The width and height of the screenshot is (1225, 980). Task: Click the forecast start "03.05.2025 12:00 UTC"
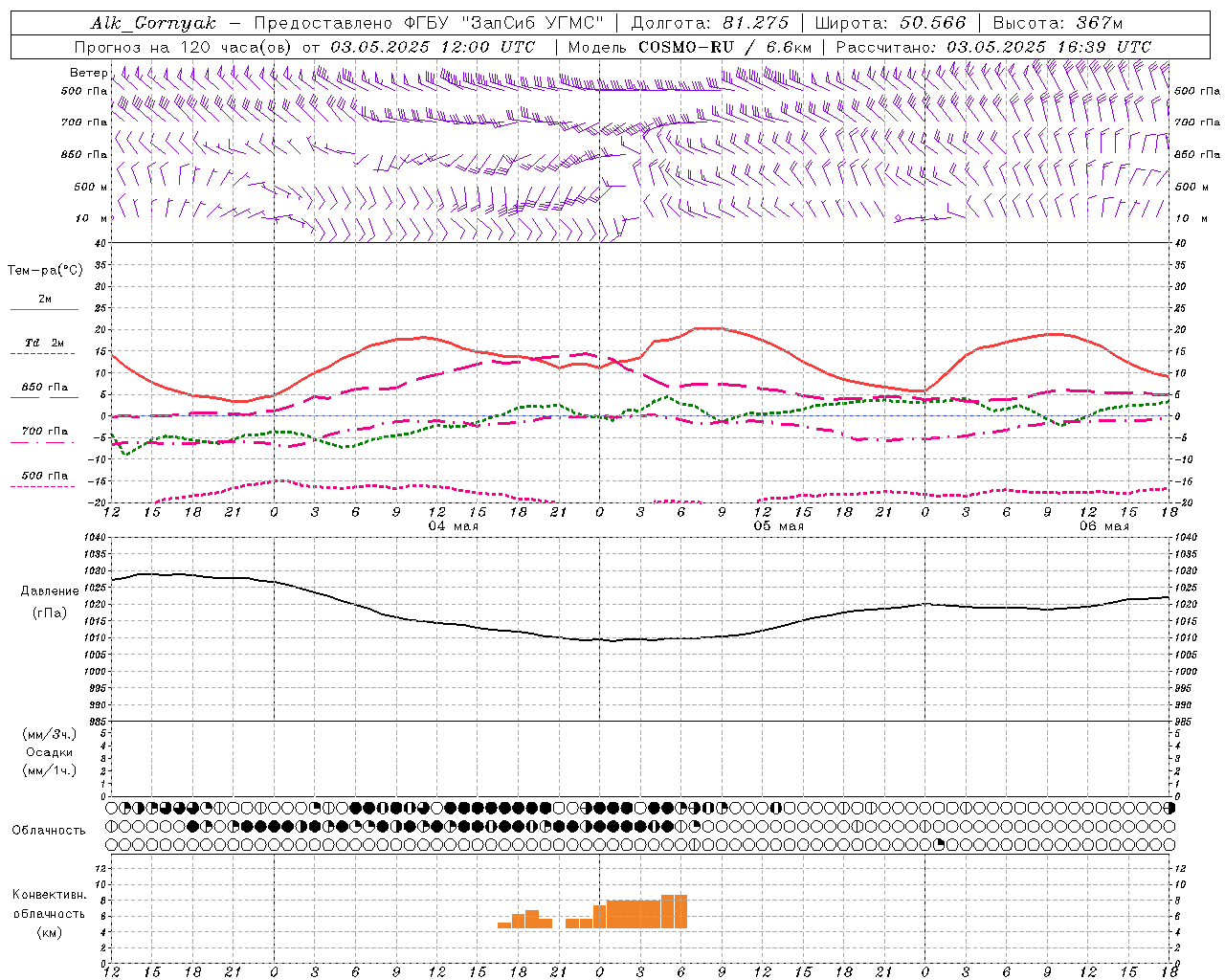(x=433, y=47)
